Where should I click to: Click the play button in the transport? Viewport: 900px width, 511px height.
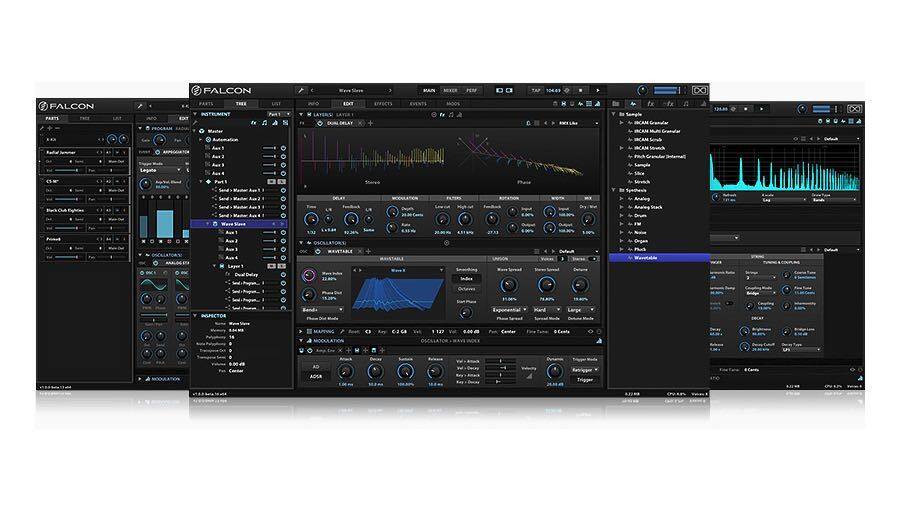[x=598, y=91]
